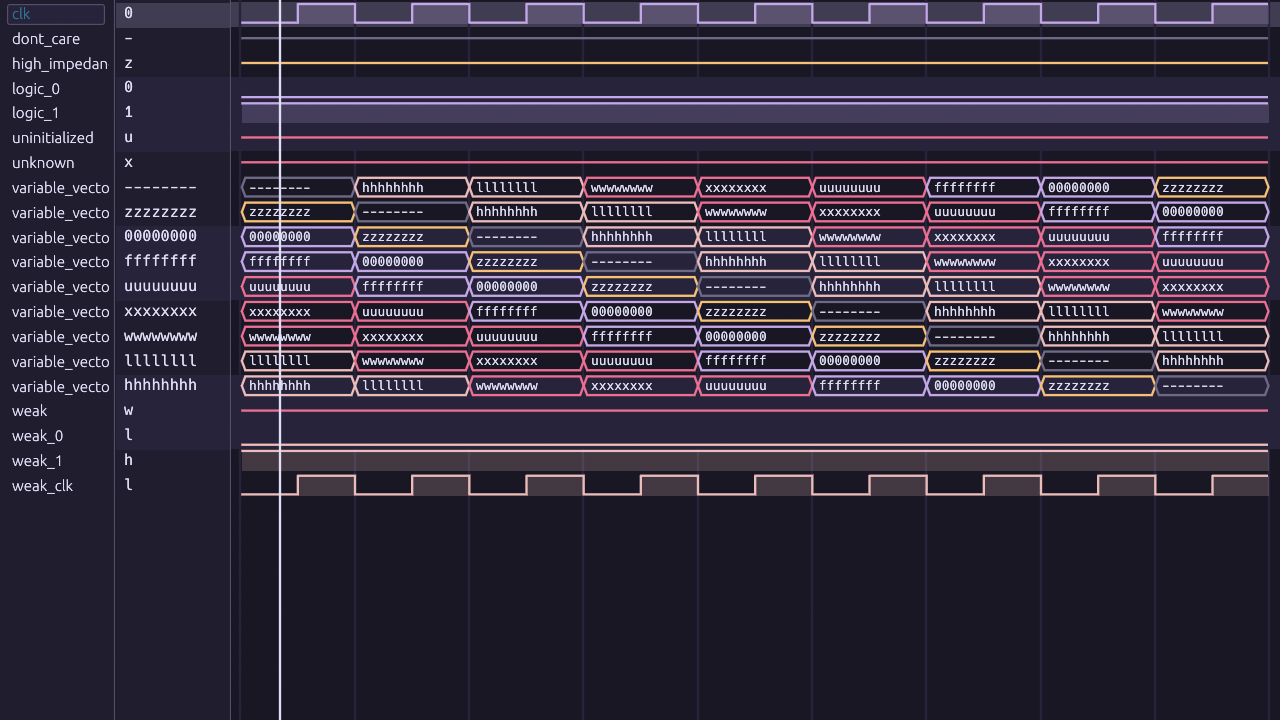The width and height of the screenshot is (1280, 720).
Task: Select the dont_care signal in the list
Action: pyautogui.click(x=46, y=39)
